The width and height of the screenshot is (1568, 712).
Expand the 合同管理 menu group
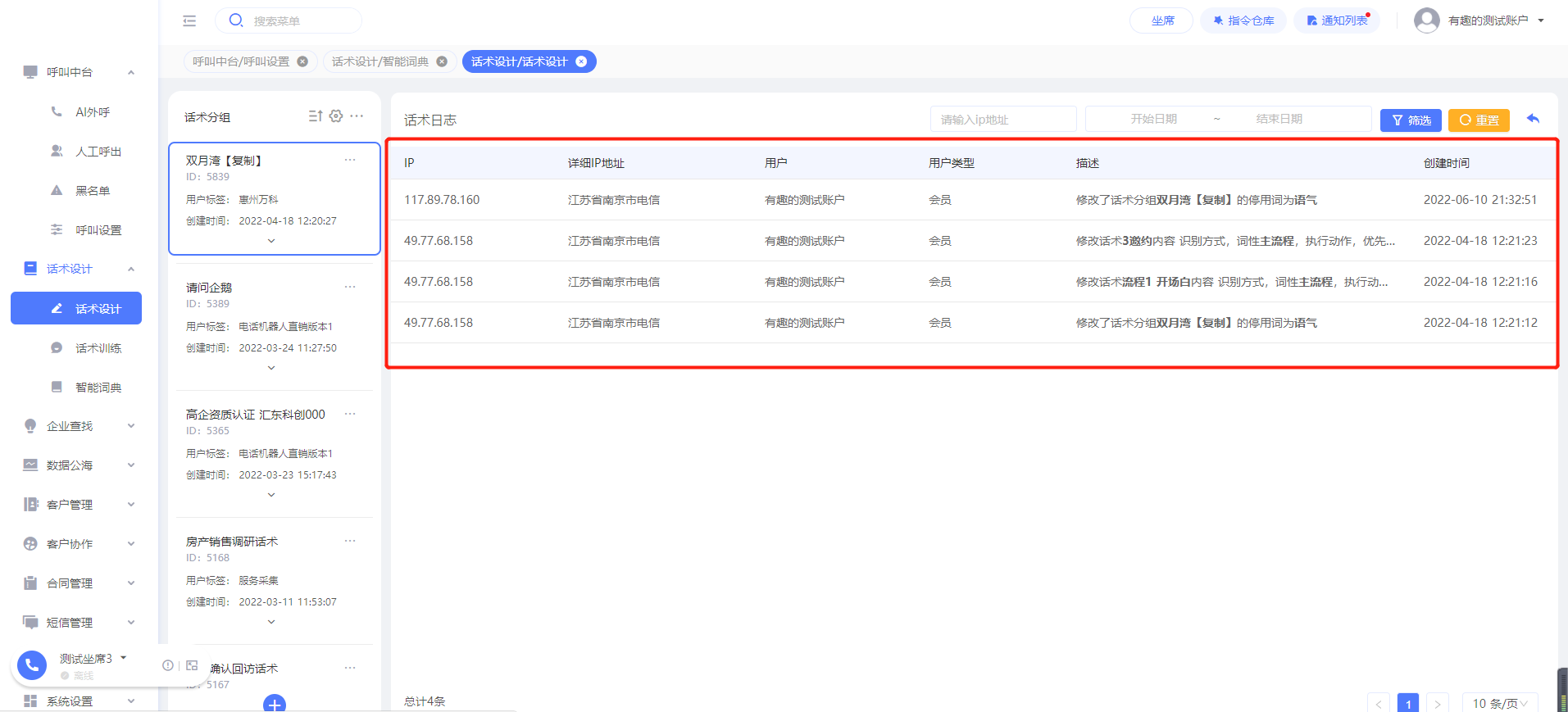[131, 583]
